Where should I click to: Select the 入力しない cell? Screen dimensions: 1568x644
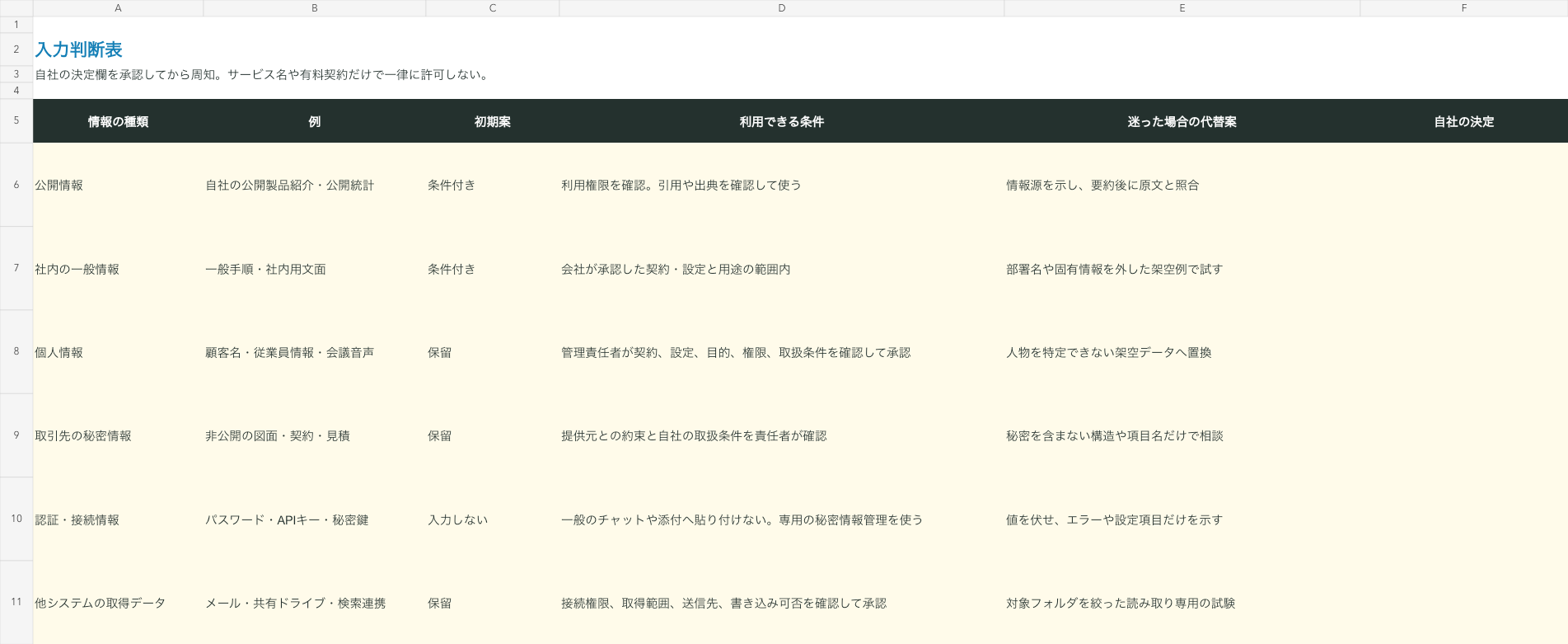point(493,519)
